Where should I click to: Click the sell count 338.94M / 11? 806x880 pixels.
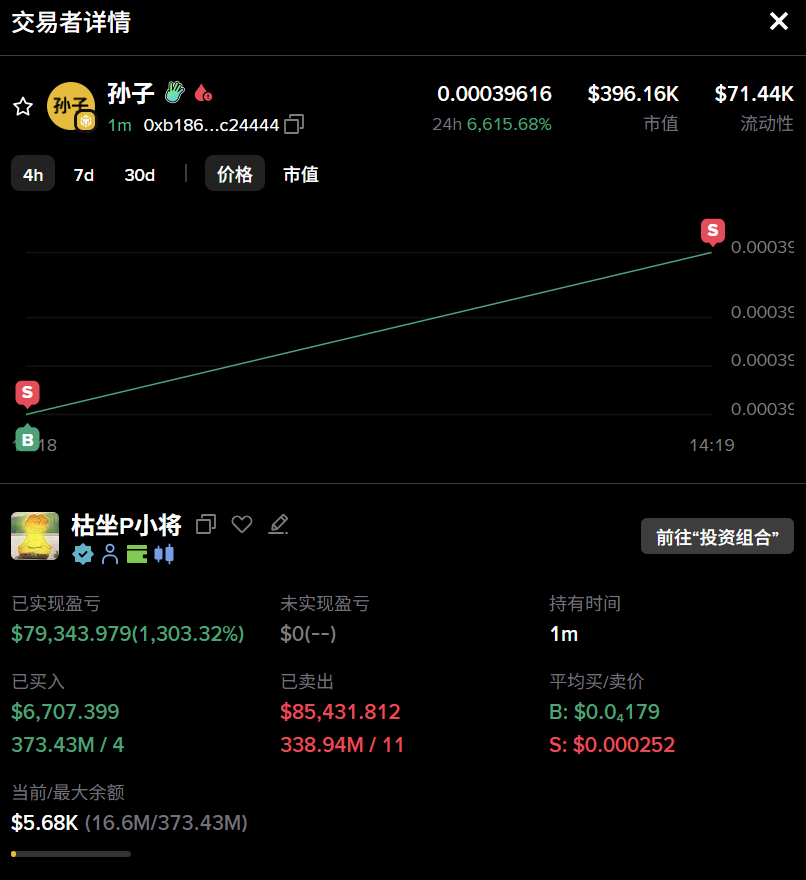pyautogui.click(x=342, y=745)
